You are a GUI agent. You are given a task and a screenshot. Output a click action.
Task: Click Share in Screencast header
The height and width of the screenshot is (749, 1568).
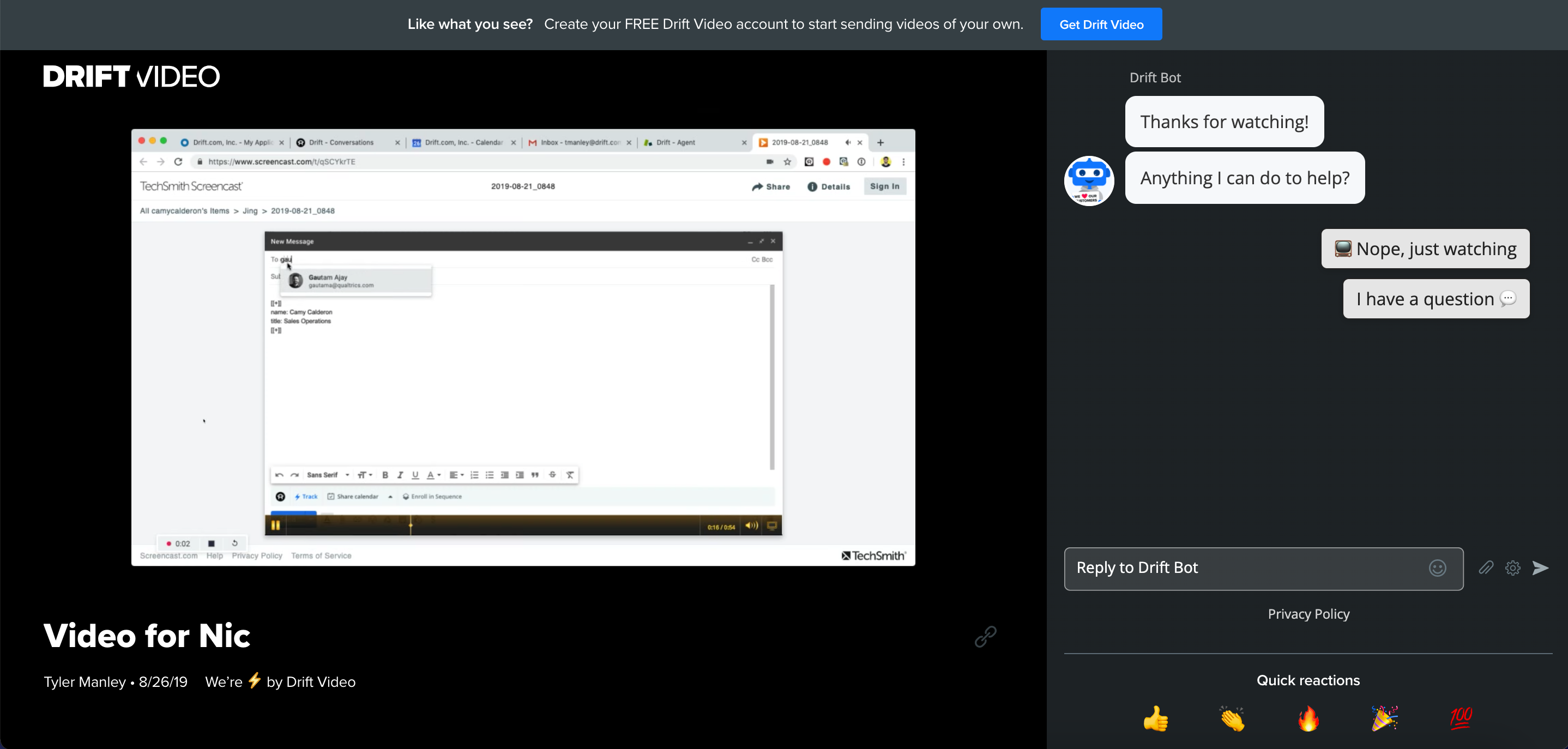pos(770,187)
